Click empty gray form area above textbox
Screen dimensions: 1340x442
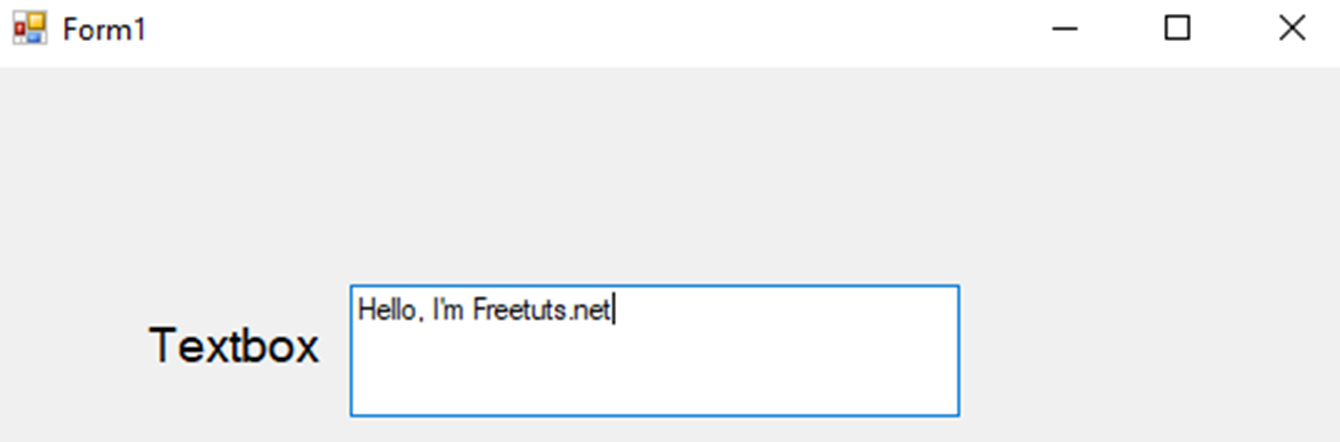(654, 180)
